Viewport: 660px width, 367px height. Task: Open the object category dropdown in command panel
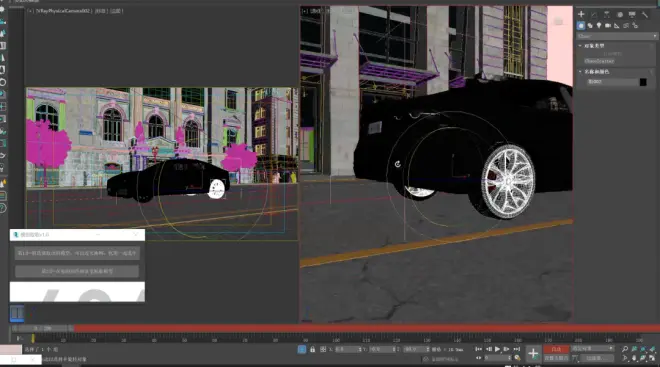click(x=617, y=36)
